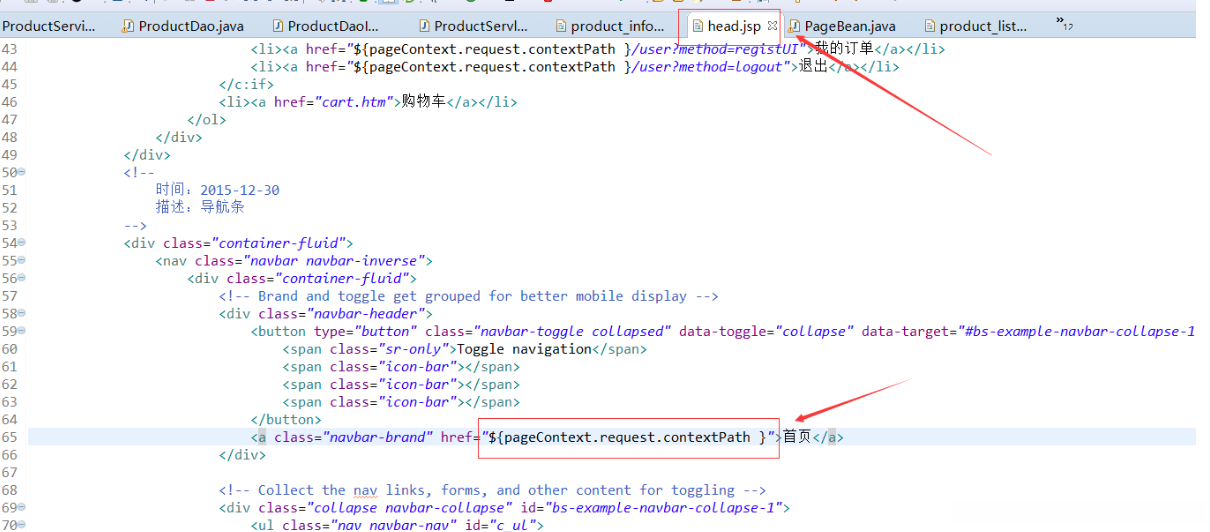Click the Java icon on ProductDaoI... tab

[x=277, y=26]
